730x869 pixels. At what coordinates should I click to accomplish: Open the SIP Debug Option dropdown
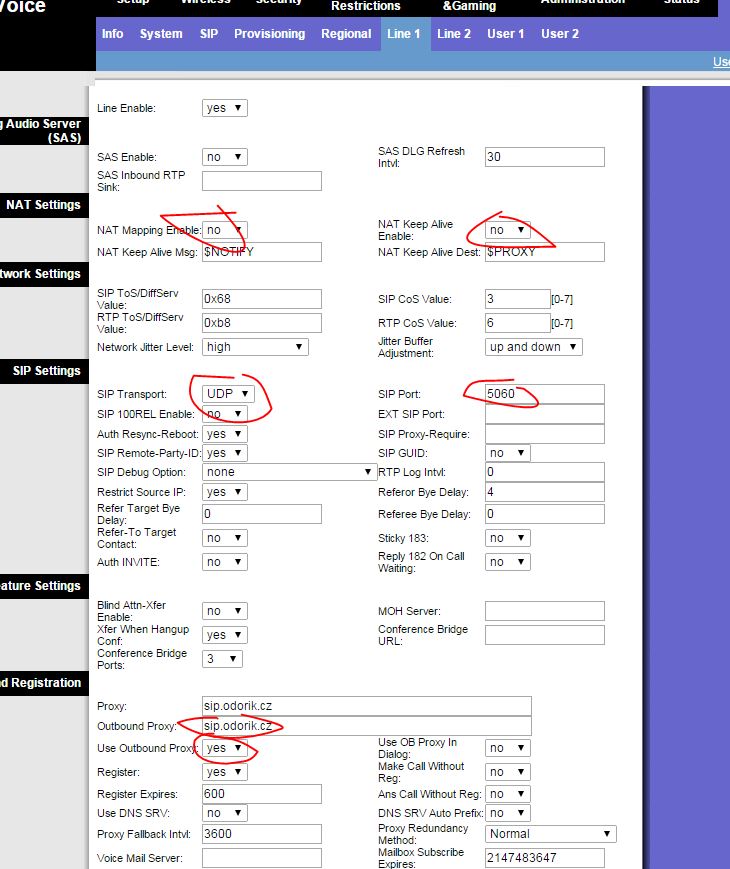(x=289, y=472)
